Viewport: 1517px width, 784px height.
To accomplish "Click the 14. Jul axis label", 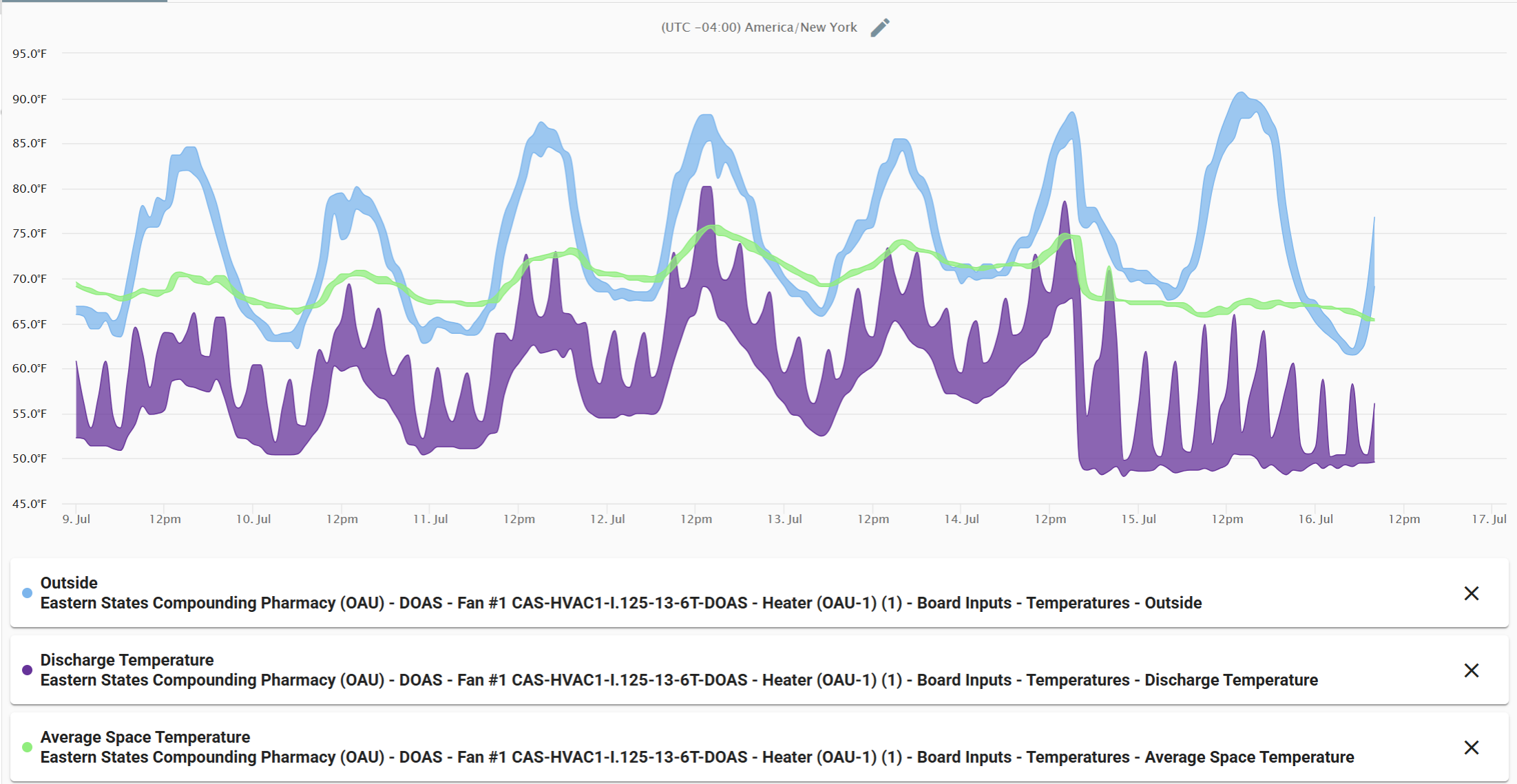I will (x=961, y=519).
